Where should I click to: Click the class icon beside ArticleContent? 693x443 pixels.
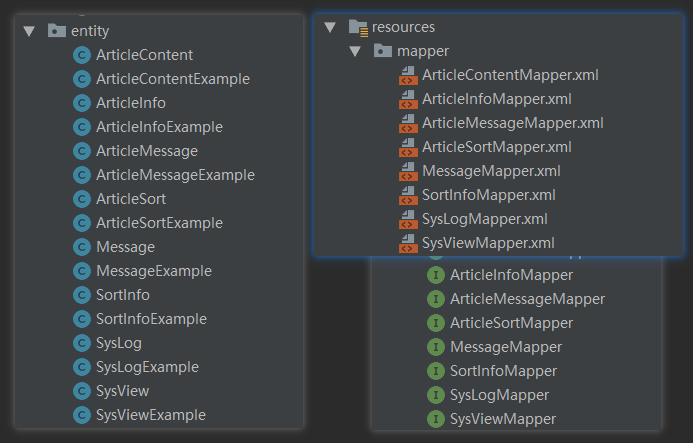[x=82, y=55]
